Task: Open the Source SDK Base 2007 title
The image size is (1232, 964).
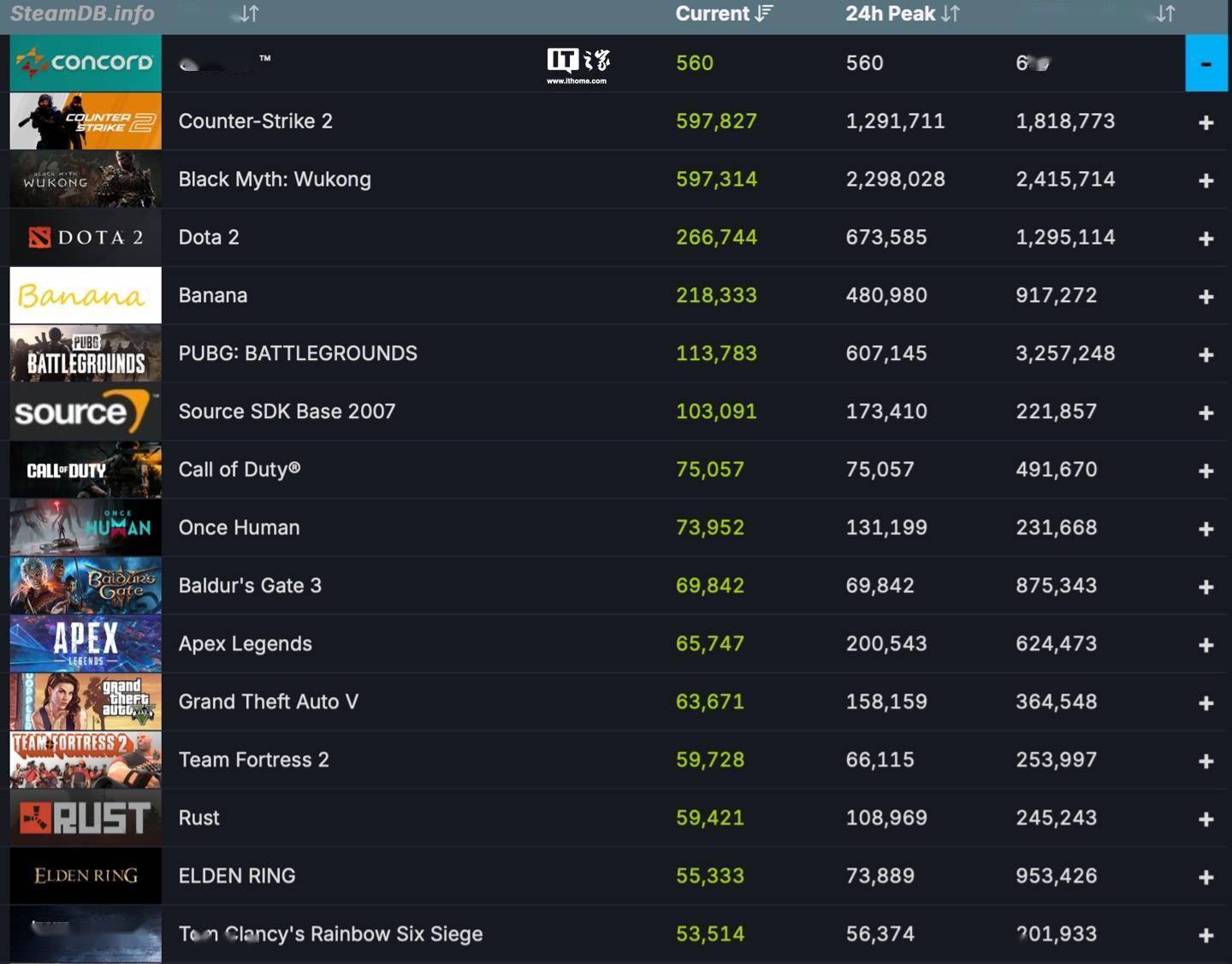Action: coord(287,411)
